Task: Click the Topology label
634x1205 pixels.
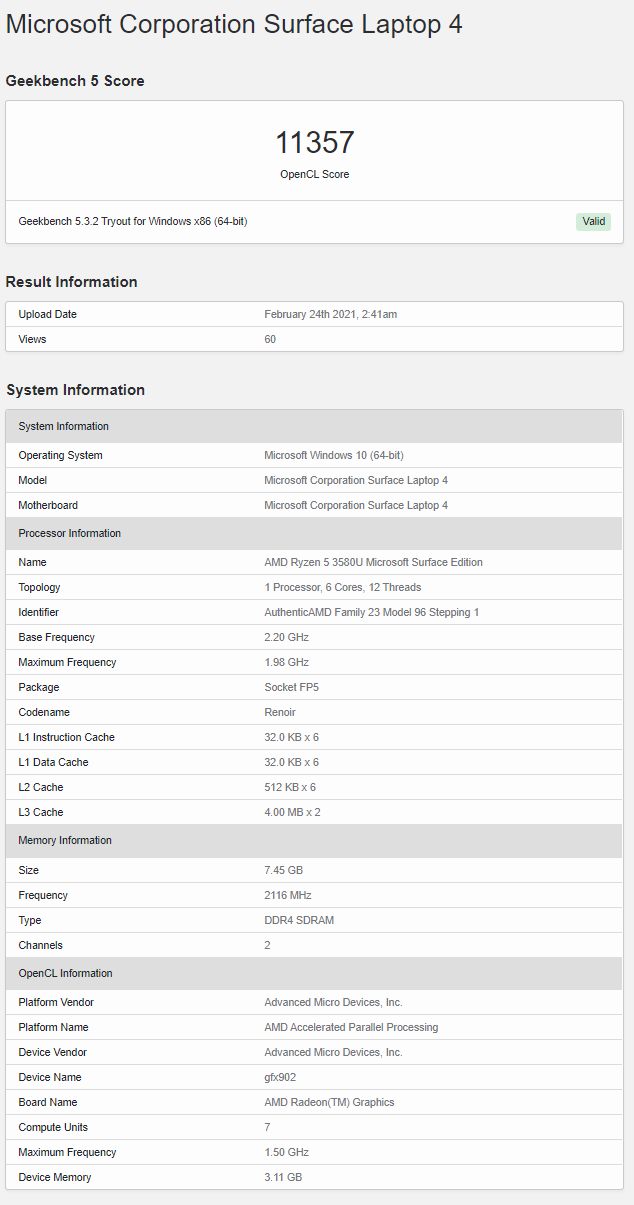Action: [40, 587]
